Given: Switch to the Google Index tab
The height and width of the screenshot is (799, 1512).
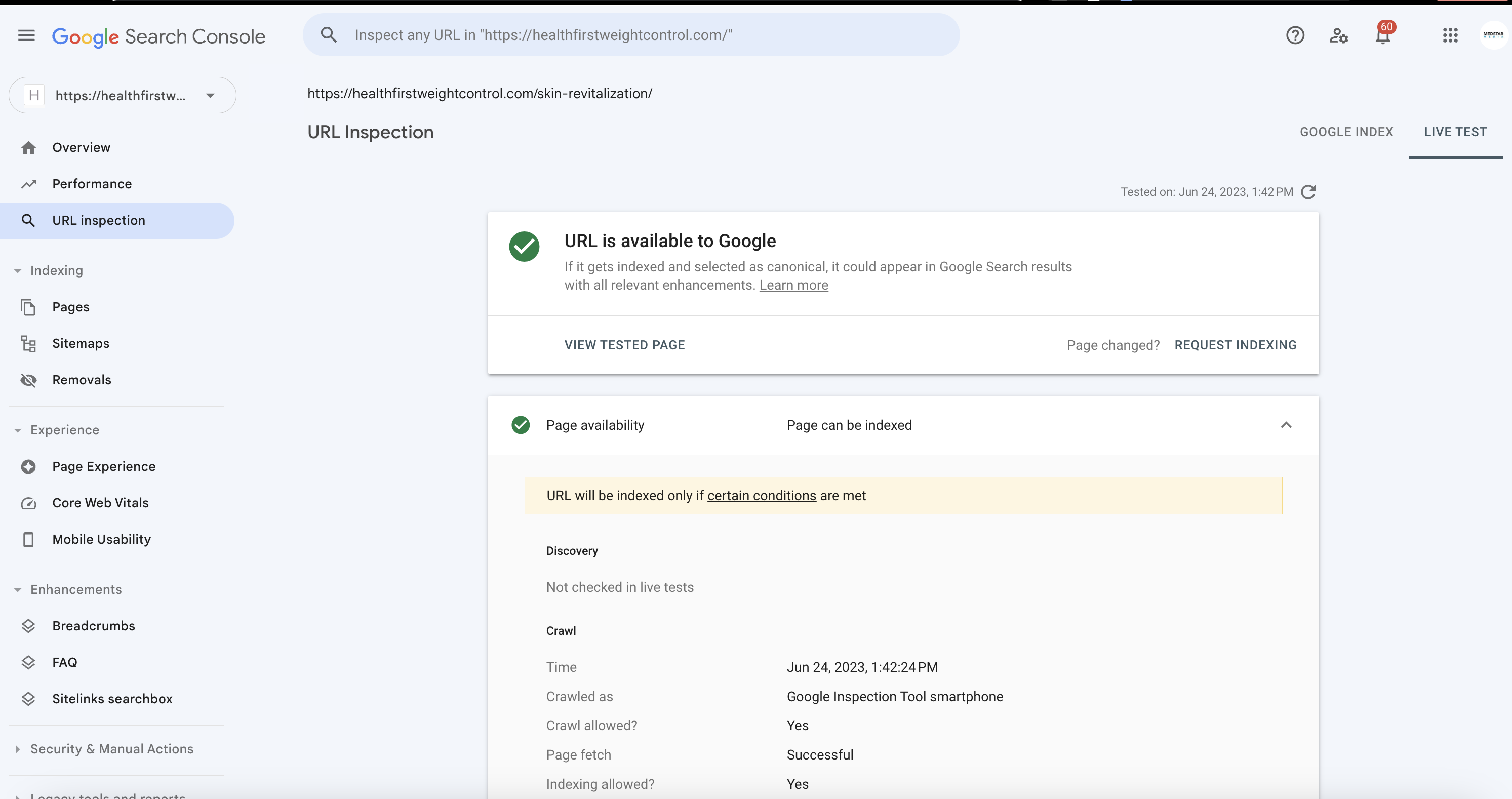Looking at the screenshot, I should 1346,132.
